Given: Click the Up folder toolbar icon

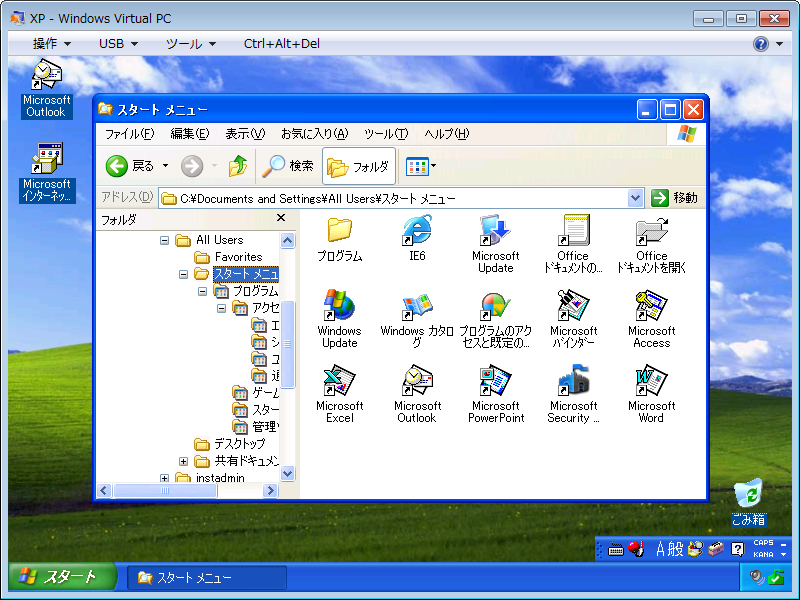Looking at the screenshot, I should (x=238, y=166).
